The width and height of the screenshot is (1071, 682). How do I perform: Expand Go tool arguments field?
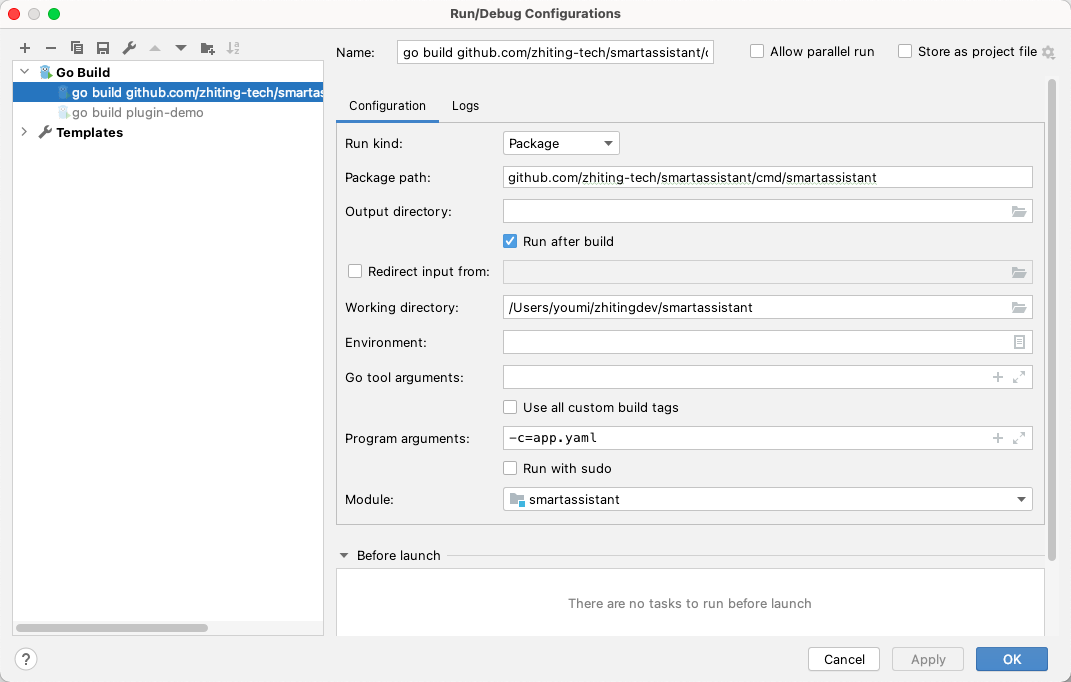[1019, 377]
